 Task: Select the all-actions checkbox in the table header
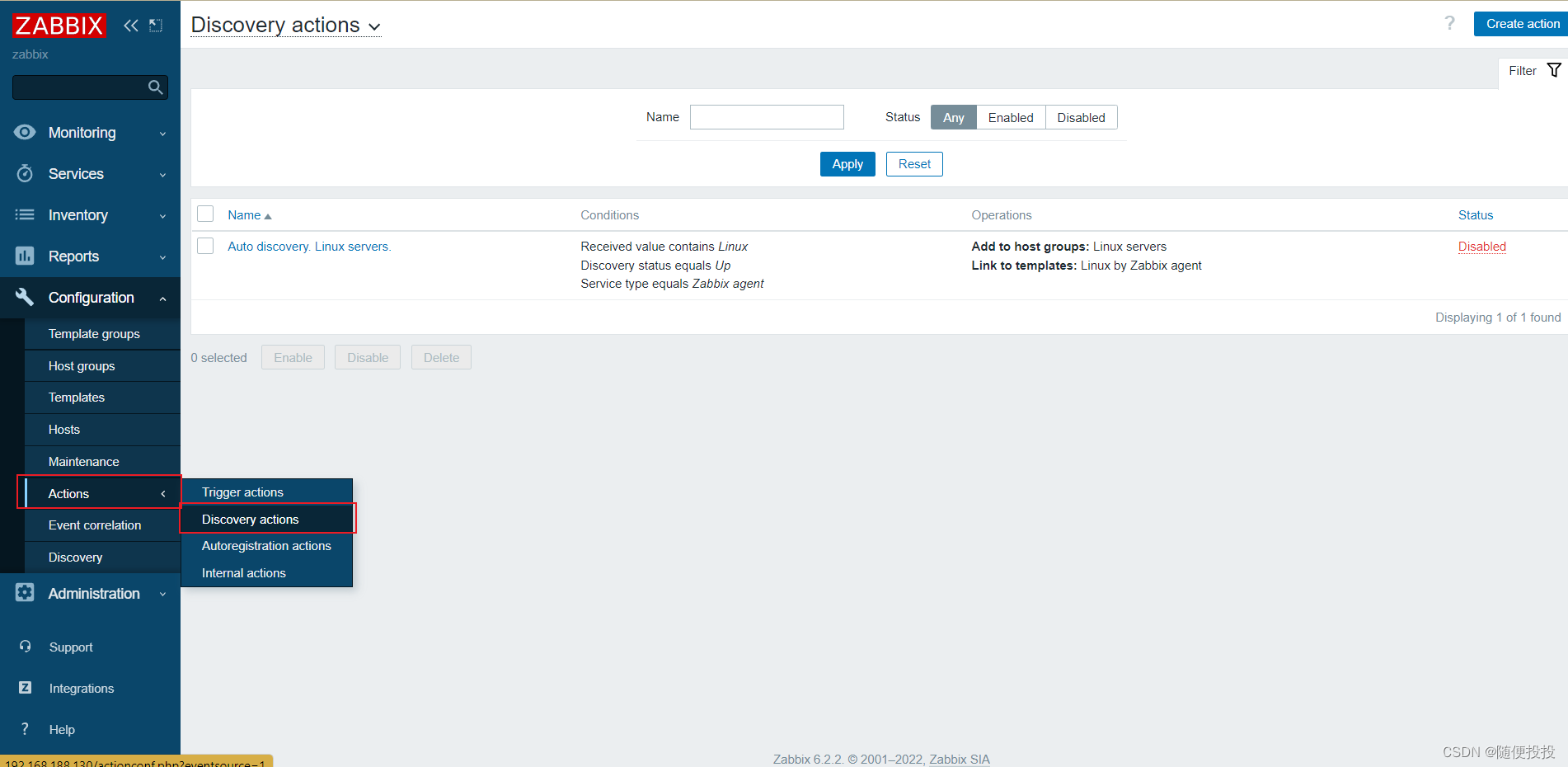[205, 214]
